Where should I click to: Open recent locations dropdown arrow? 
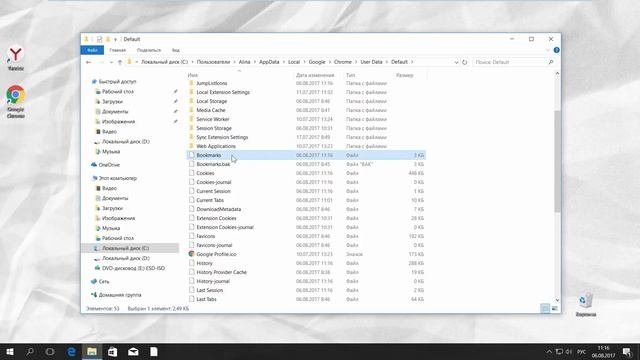[111, 62]
